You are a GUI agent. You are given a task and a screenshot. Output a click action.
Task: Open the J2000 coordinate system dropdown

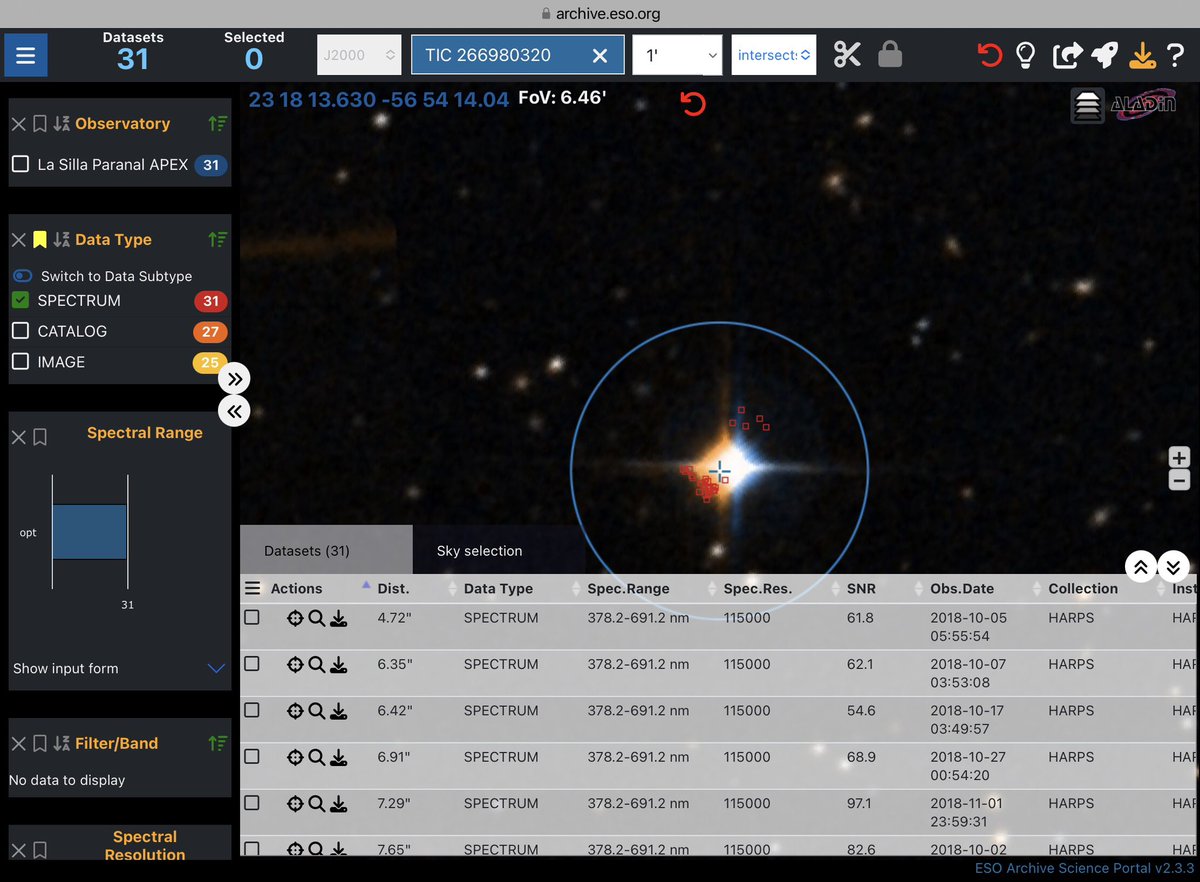361,55
